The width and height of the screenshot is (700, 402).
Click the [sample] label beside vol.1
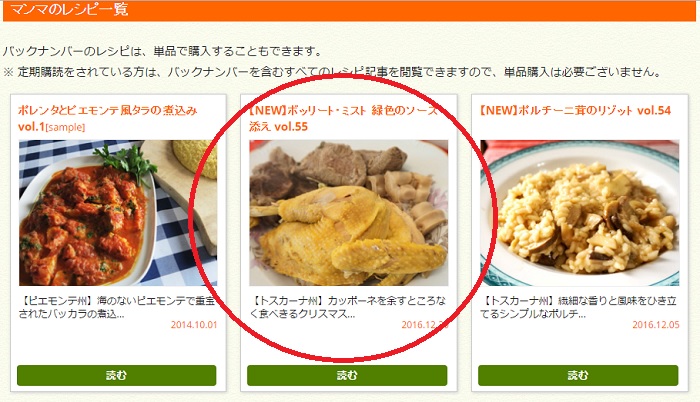[65, 127]
